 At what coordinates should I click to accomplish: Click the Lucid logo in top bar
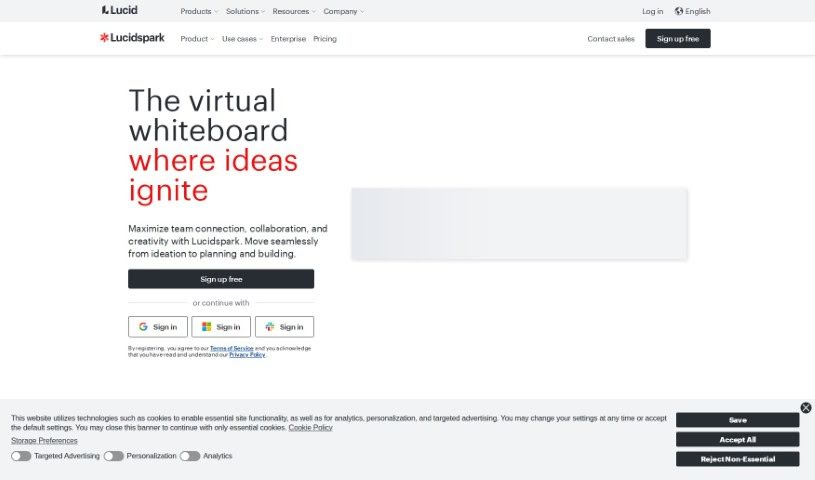point(120,10)
